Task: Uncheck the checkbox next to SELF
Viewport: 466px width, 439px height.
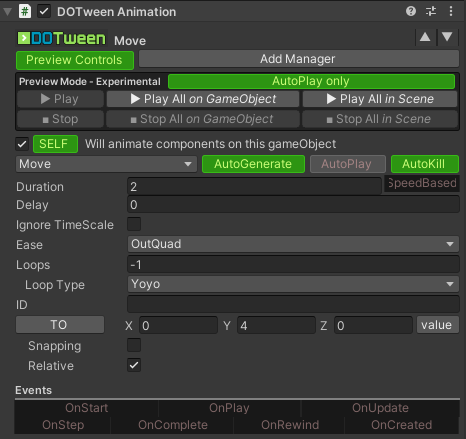Action: click(22, 144)
